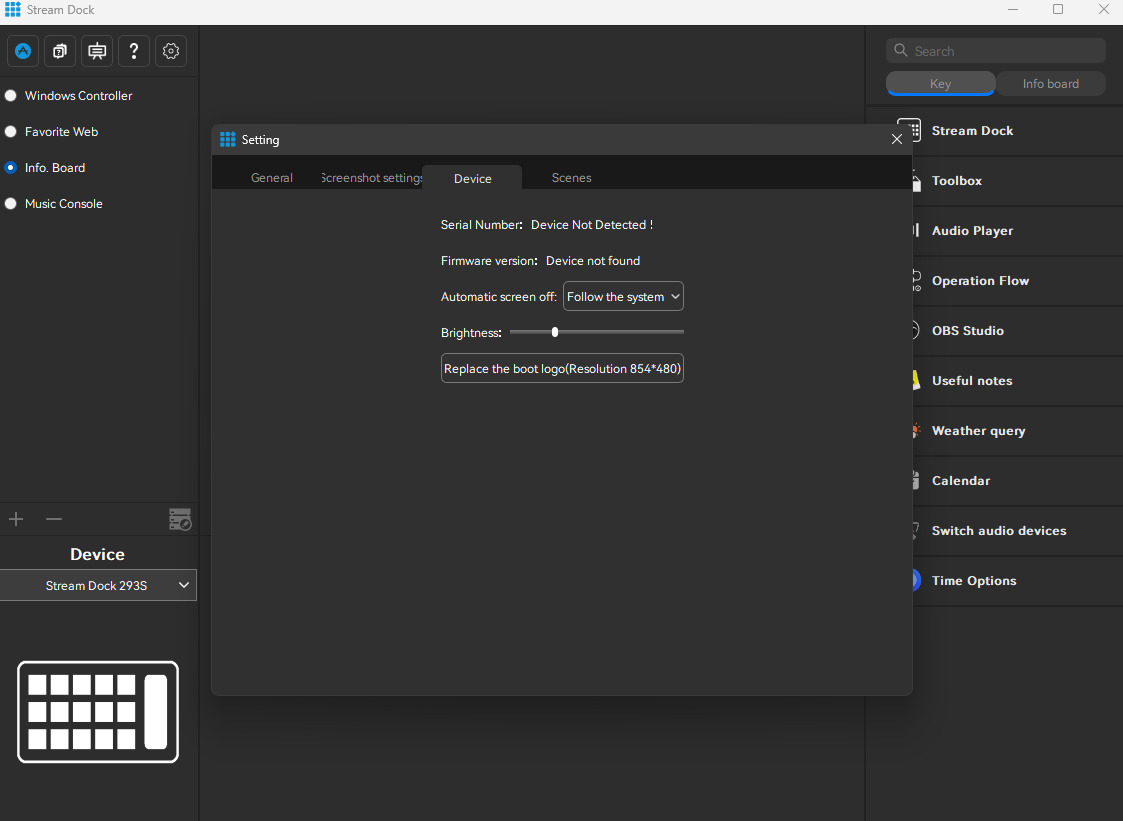Click the search magnifier icon

tap(901, 50)
